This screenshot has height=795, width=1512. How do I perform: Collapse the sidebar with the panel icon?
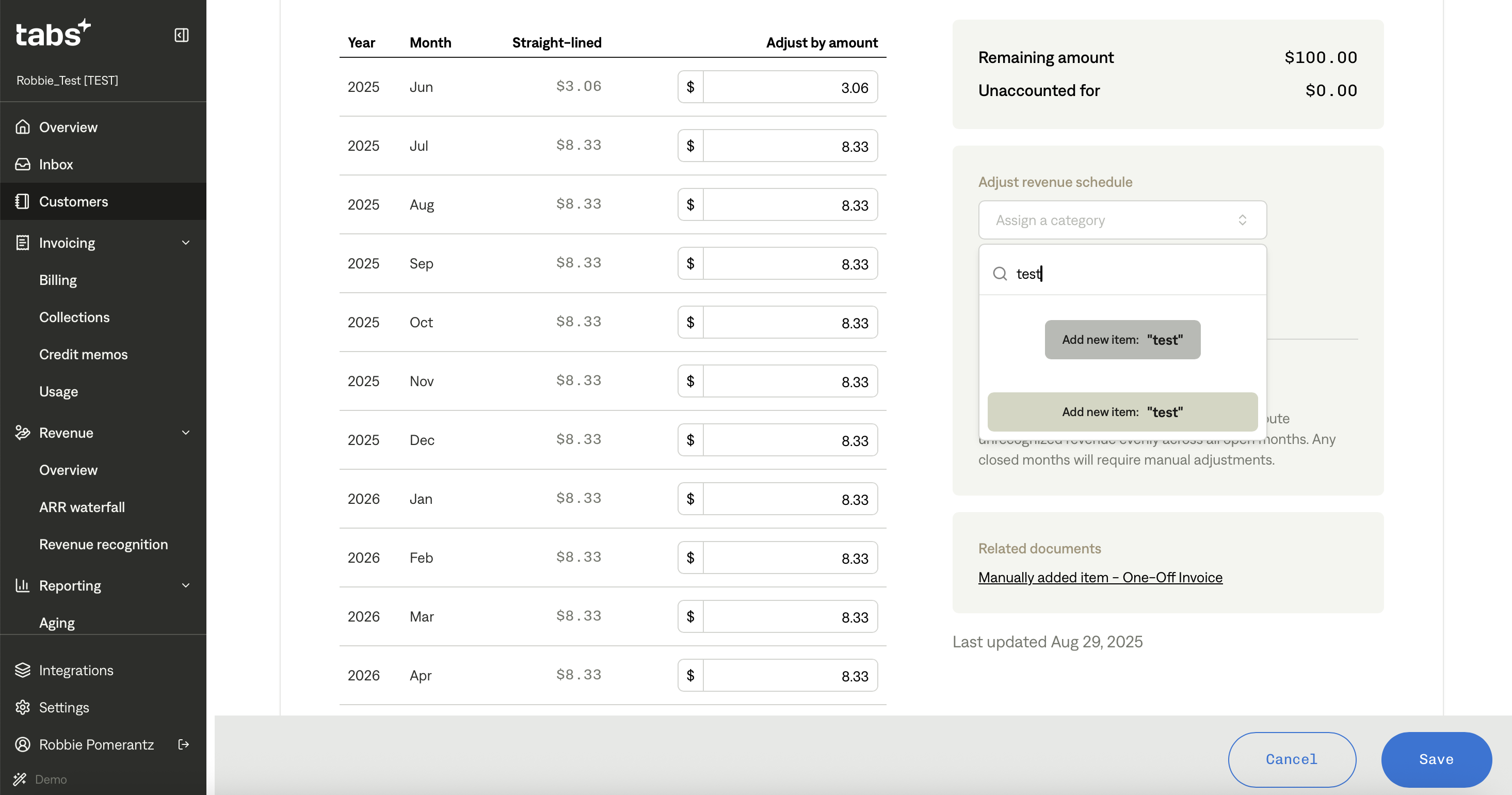tap(181, 35)
